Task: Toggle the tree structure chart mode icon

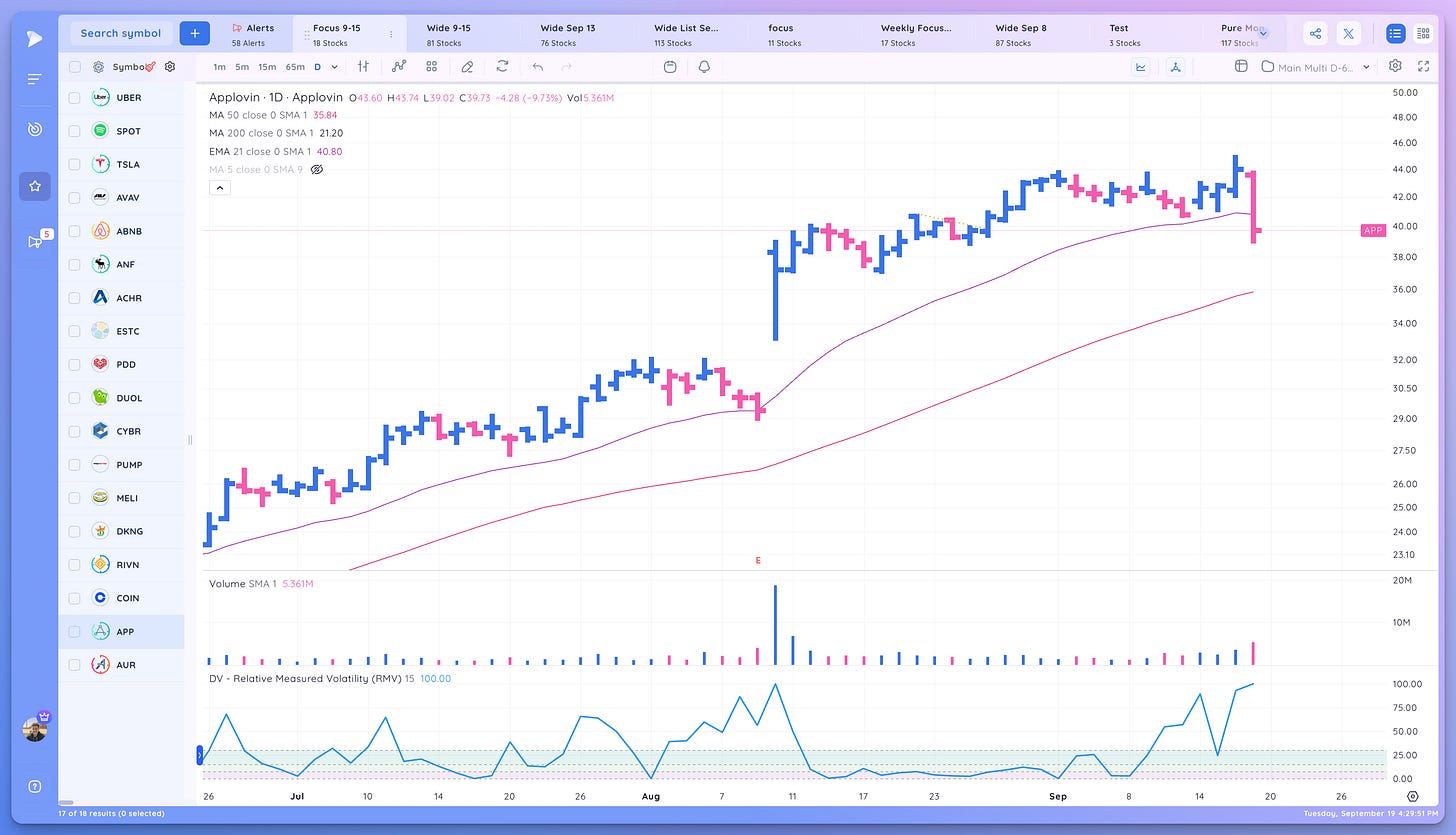Action: (1177, 67)
